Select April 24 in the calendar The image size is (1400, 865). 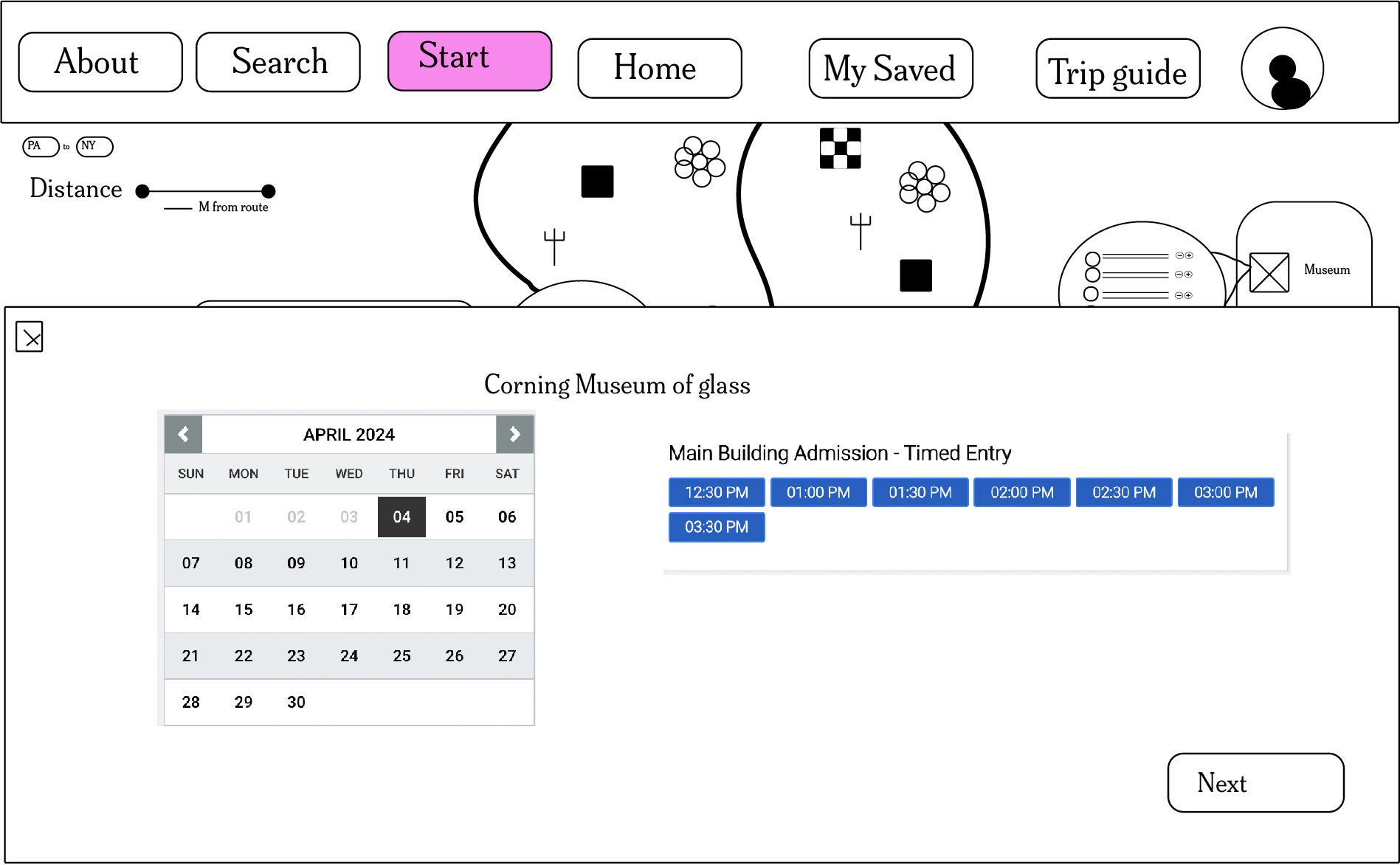tap(349, 655)
